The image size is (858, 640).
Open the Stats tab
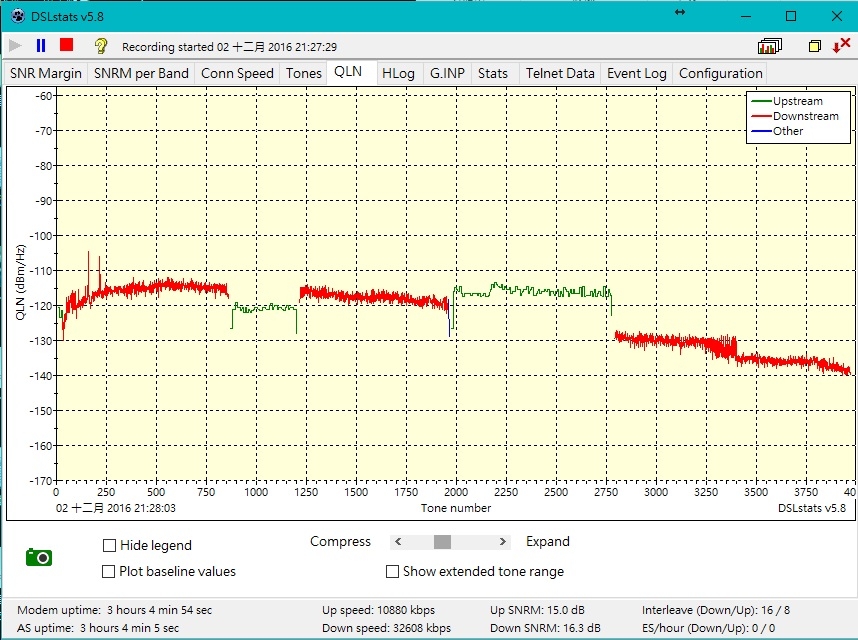click(492, 73)
